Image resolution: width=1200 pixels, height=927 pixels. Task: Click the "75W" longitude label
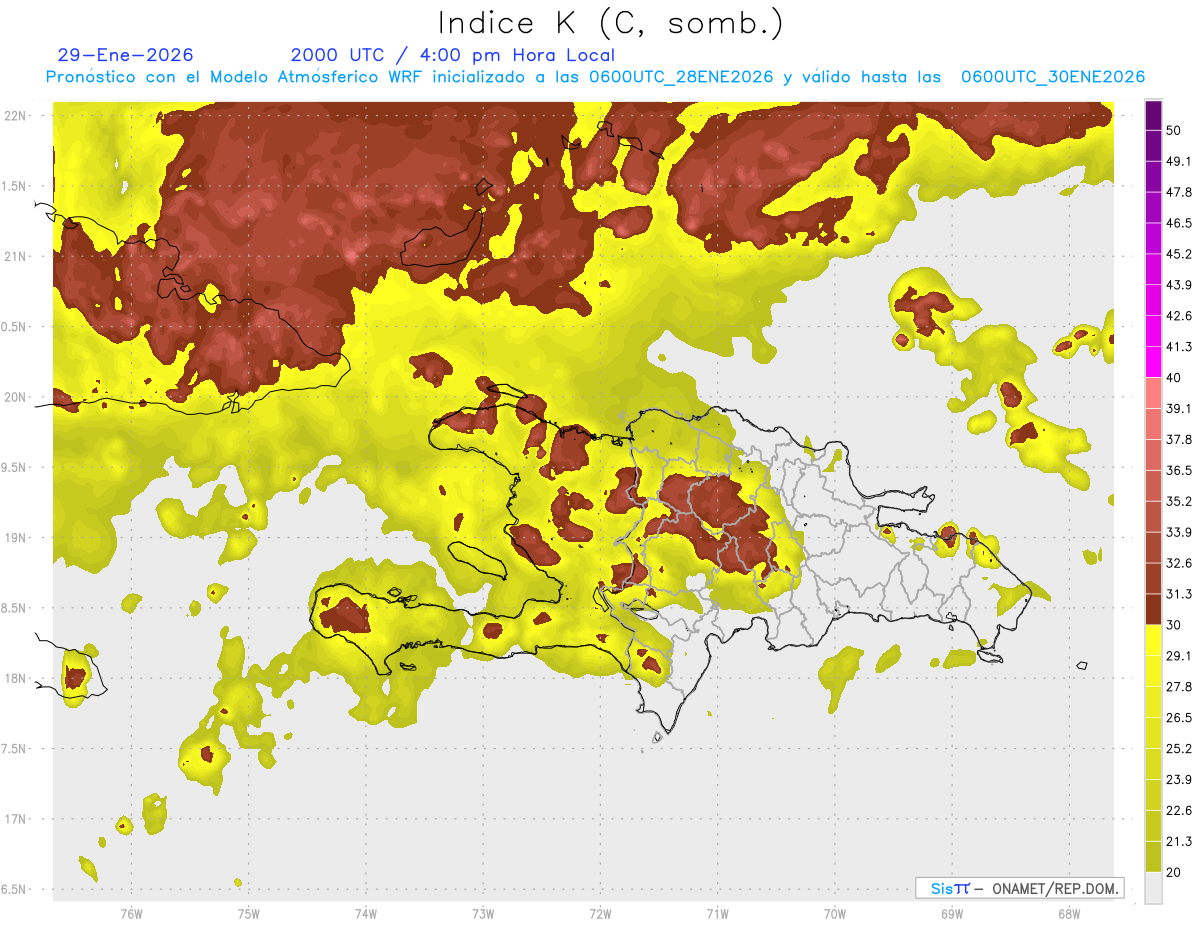pyautogui.click(x=249, y=913)
